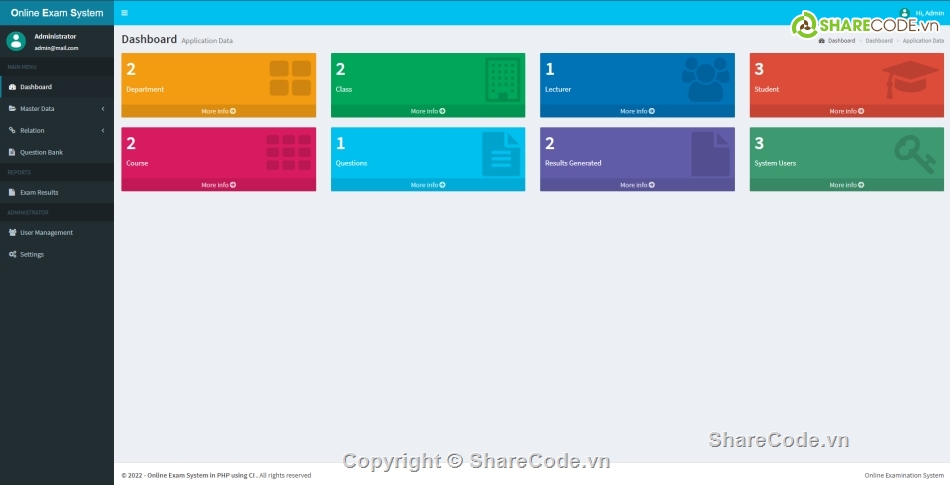Click the Department card grid icon
This screenshot has width=950, height=485.
click(x=290, y=78)
